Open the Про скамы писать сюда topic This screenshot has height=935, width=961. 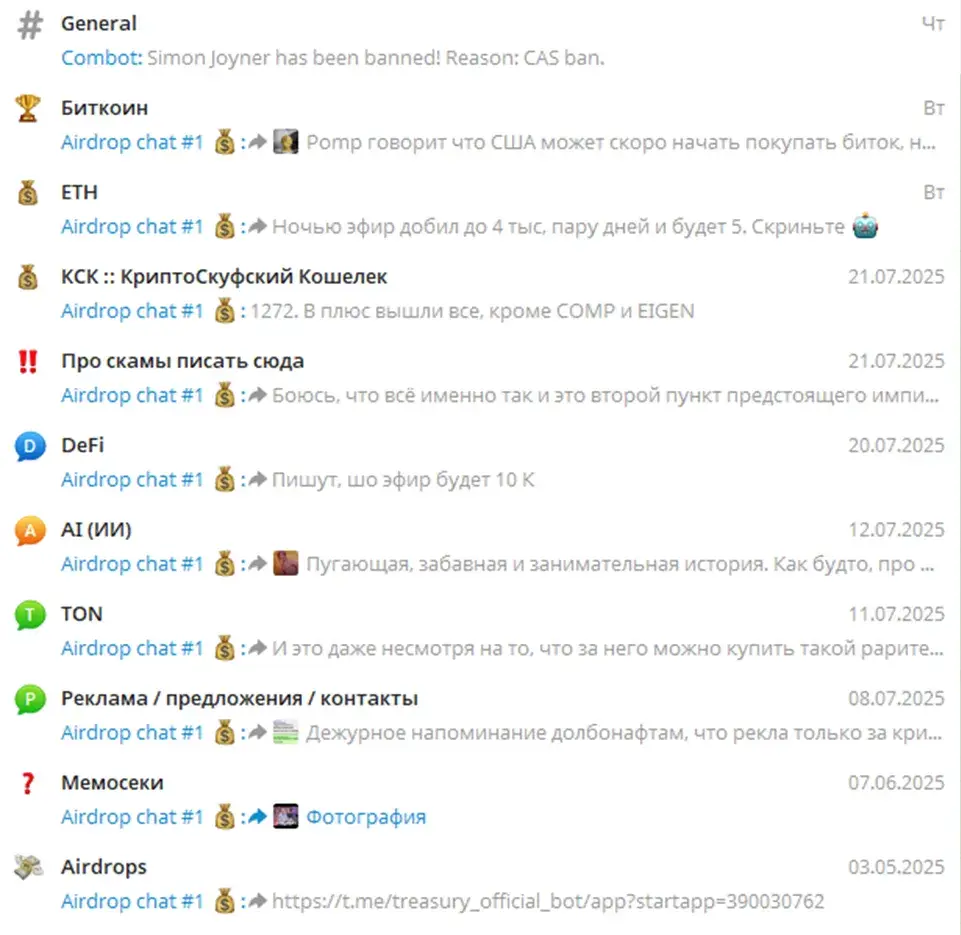pos(480,378)
